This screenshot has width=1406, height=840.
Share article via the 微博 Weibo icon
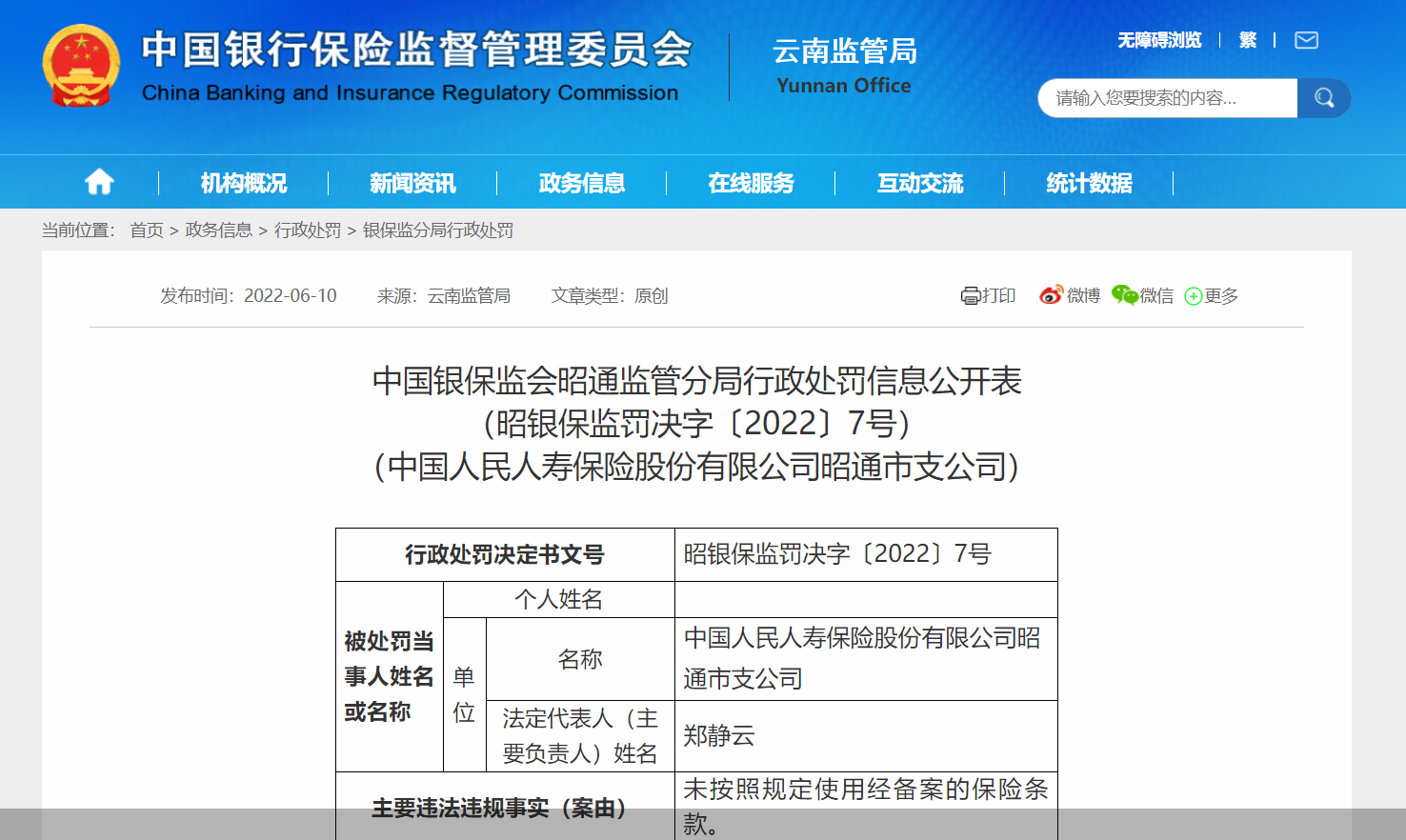[x=1051, y=295]
